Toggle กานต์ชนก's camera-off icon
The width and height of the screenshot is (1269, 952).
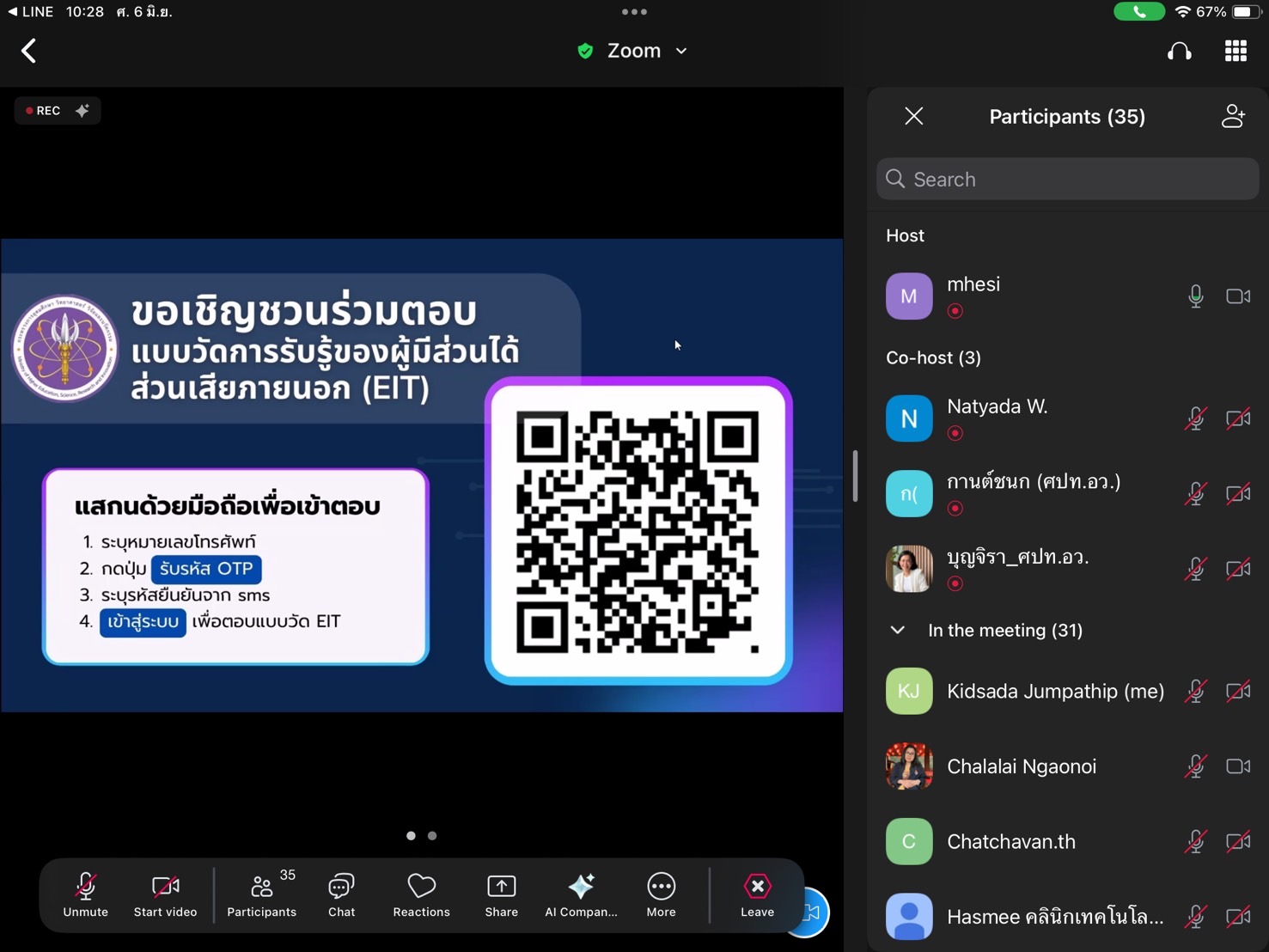(x=1238, y=494)
